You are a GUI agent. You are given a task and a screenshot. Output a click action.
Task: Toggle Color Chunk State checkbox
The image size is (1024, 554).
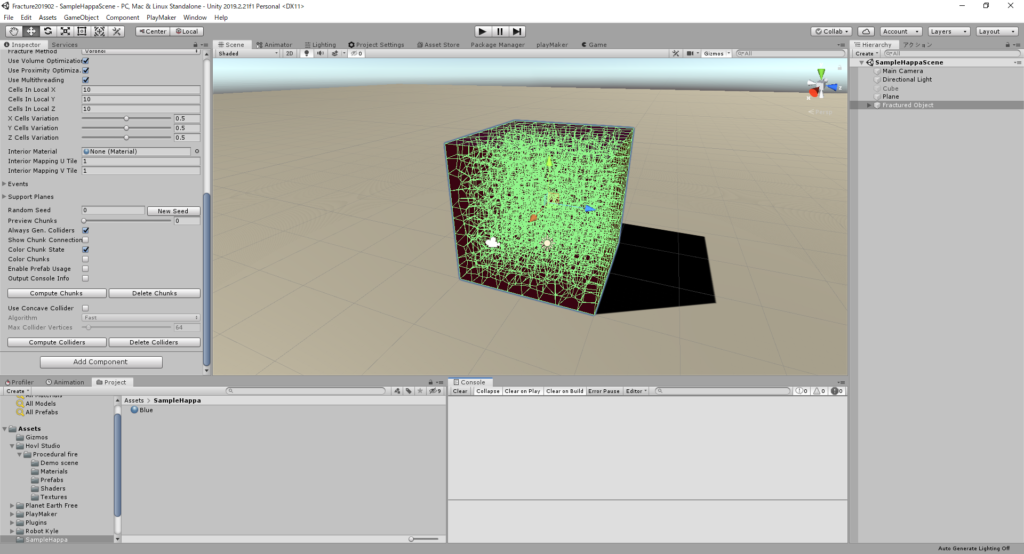pos(86,250)
